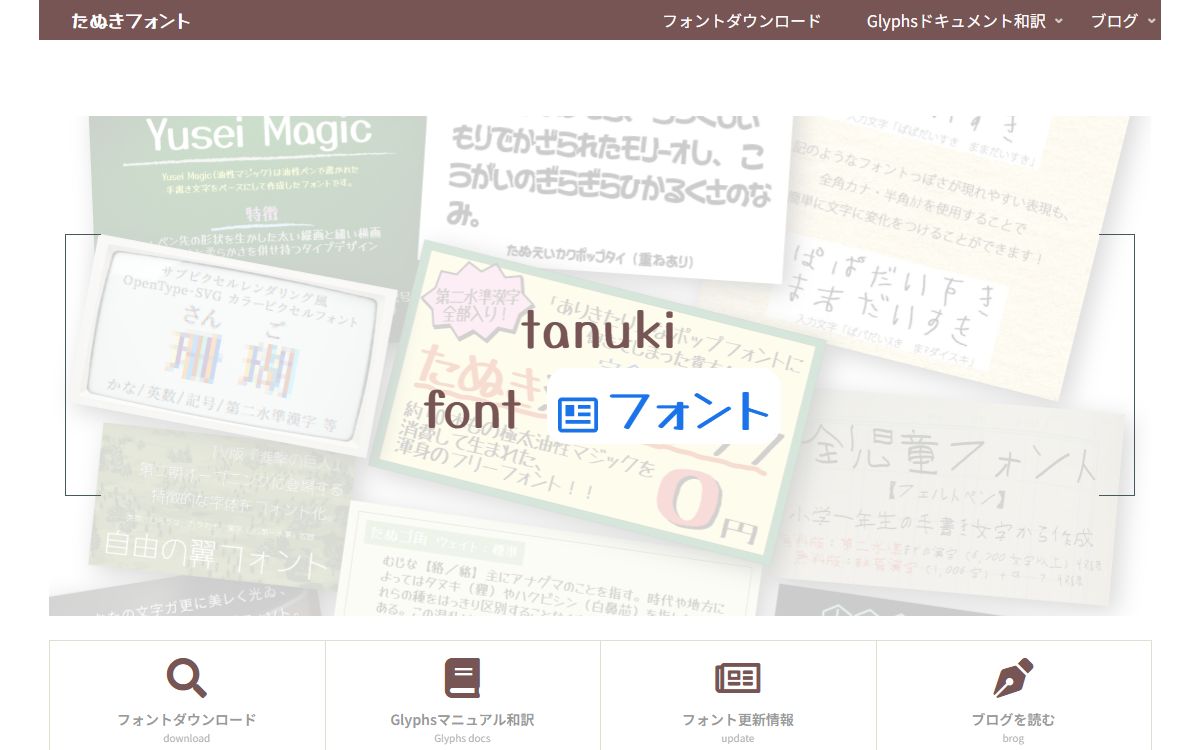Image resolution: width=1200 pixels, height=750 pixels.
Task: Click the book icon for Glyphs manual
Action: click(x=462, y=678)
